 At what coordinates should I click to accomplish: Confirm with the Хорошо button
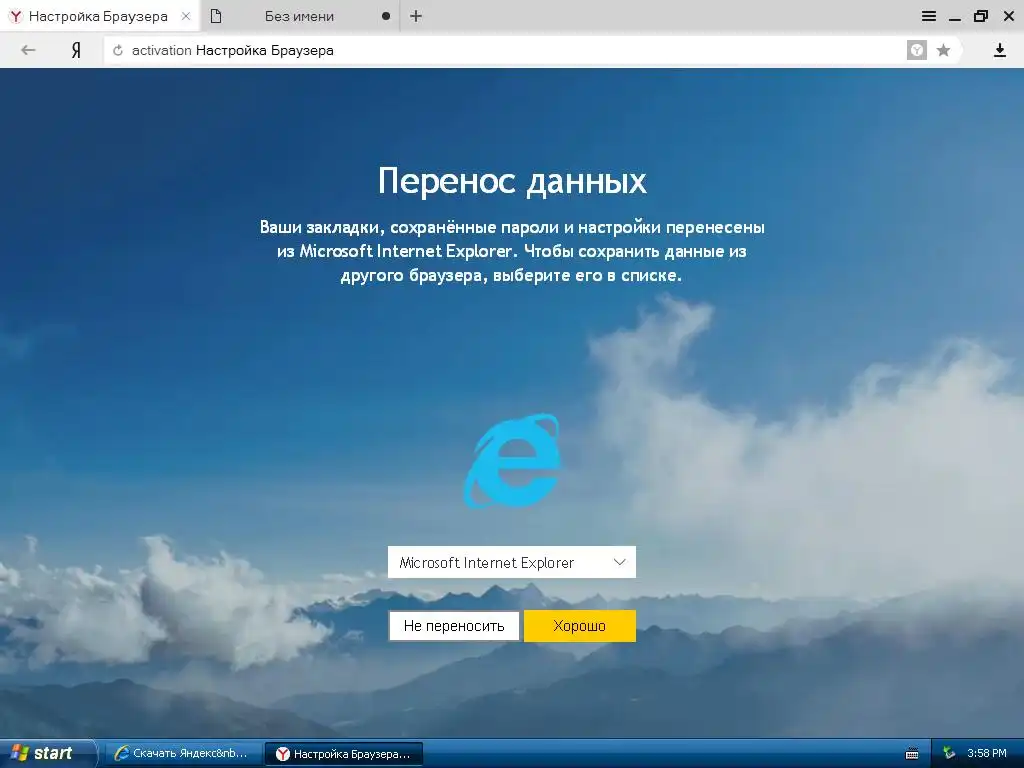[579, 626]
